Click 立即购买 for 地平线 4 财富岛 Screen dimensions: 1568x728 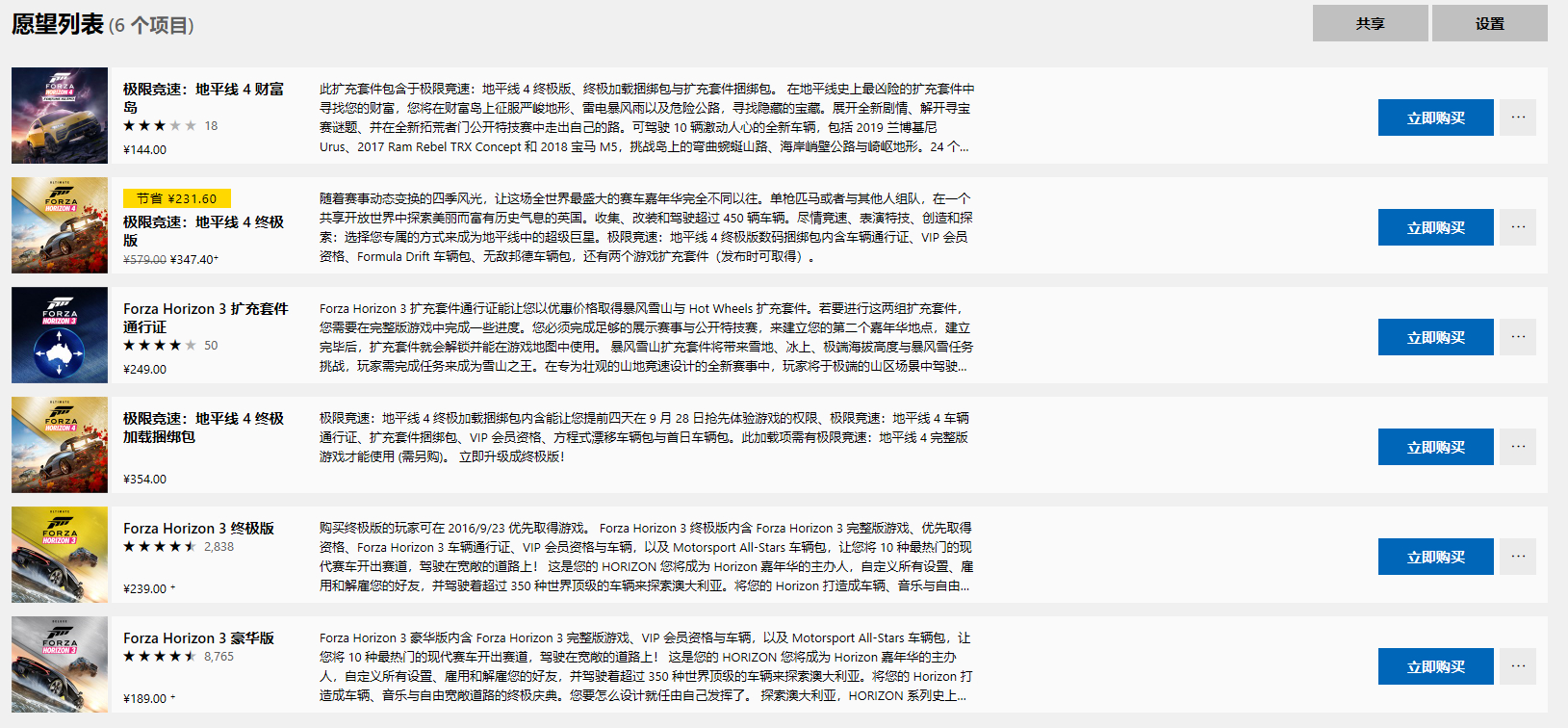tap(1435, 117)
